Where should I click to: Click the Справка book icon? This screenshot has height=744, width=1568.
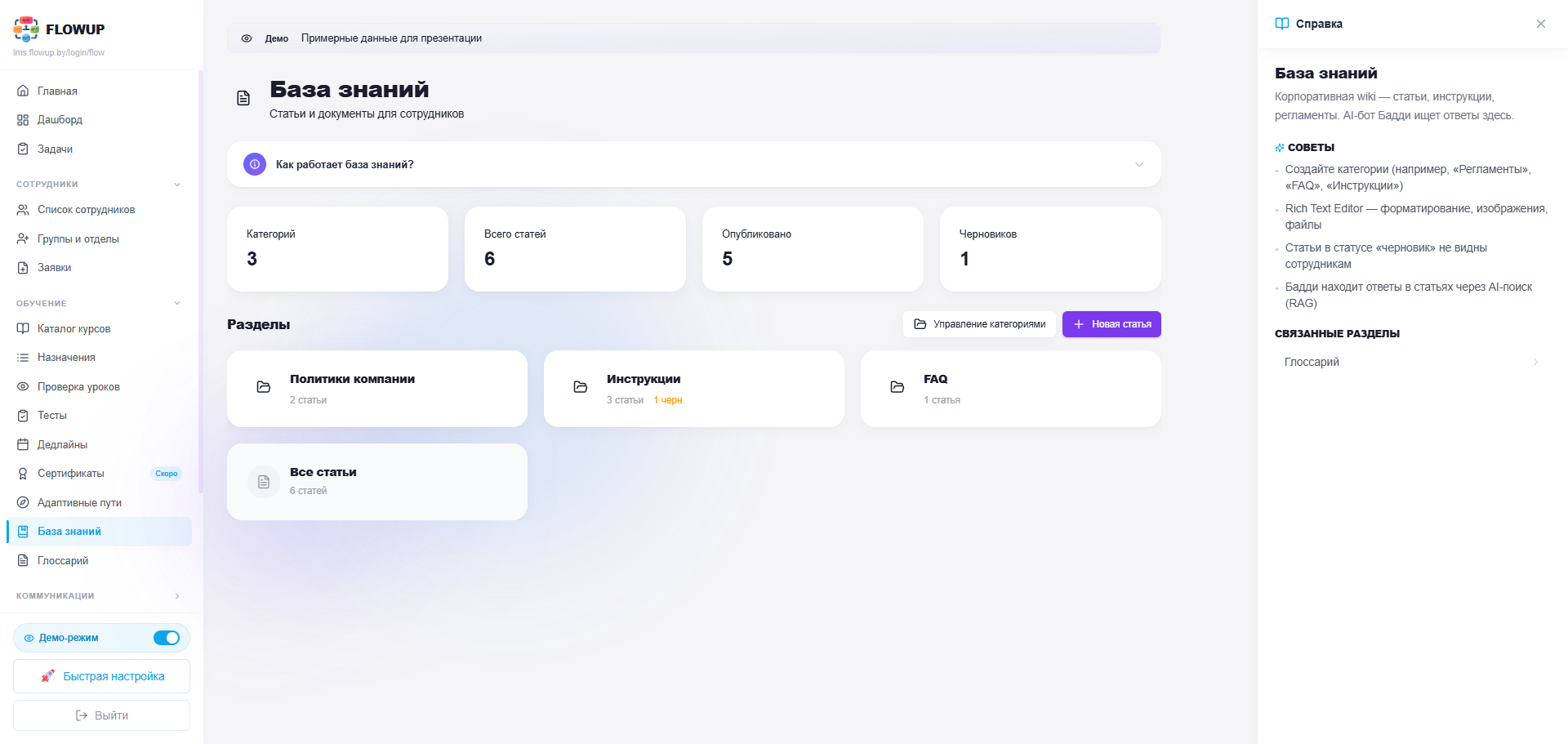(x=1282, y=24)
